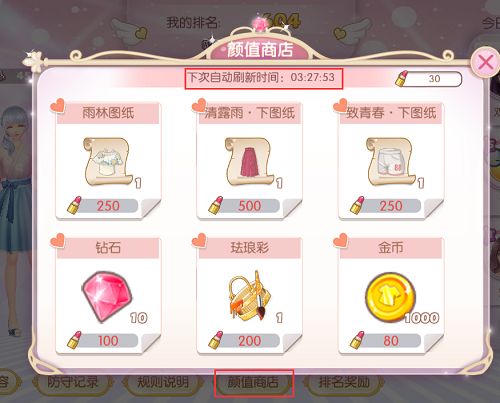Select the 致青春·下图纸 shorts scroll icon
Image resolution: width=500 pixels, height=403 pixels.
[390, 162]
